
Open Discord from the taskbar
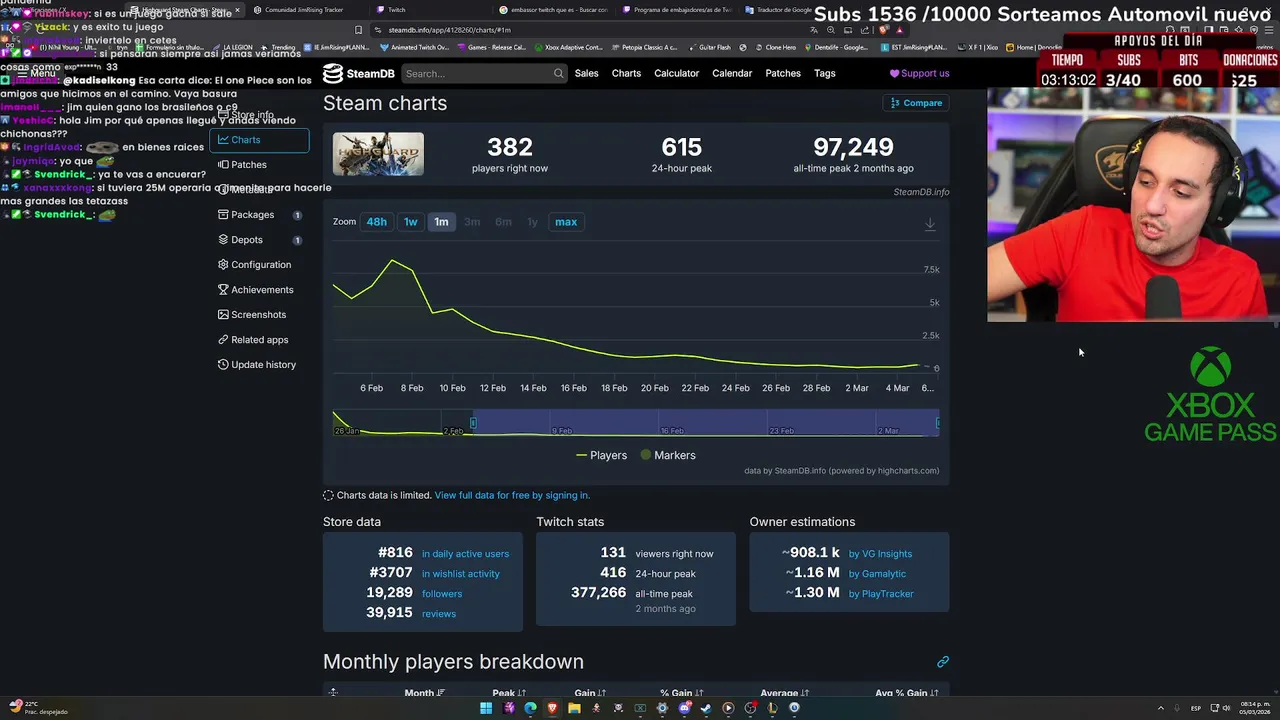[x=684, y=708]
